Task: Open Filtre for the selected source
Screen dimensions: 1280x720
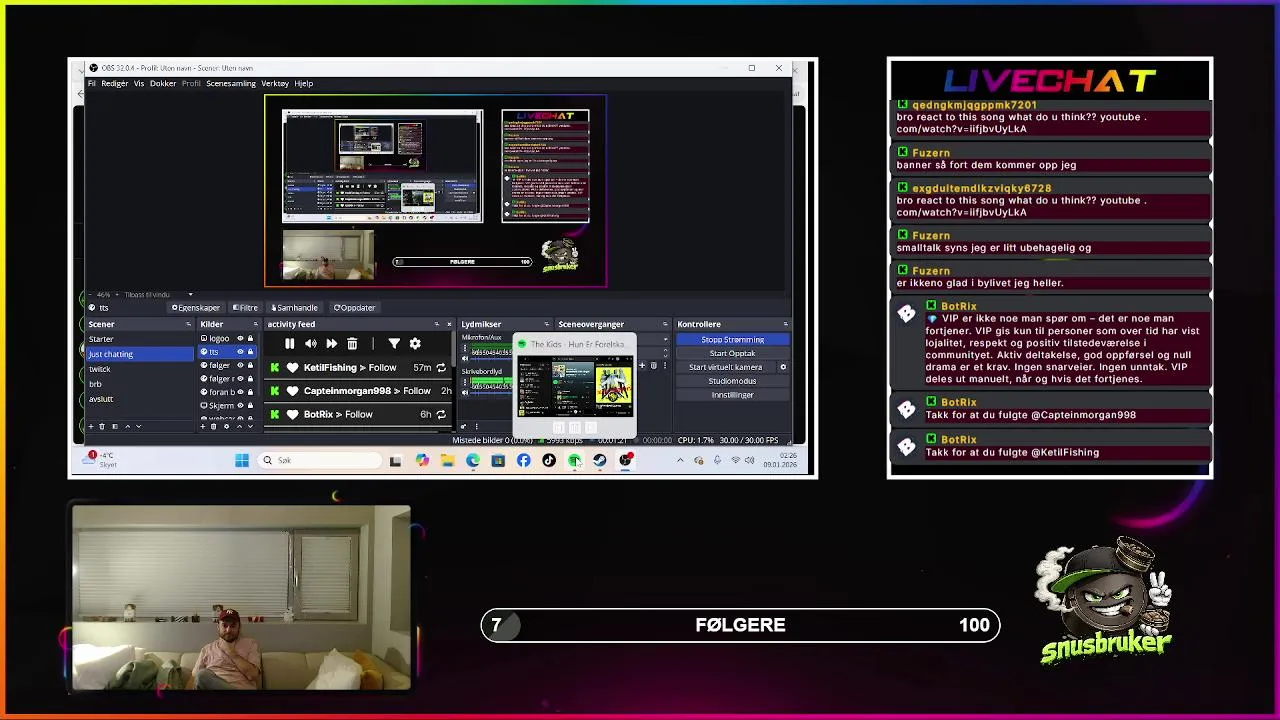Action: pos(245,308)
